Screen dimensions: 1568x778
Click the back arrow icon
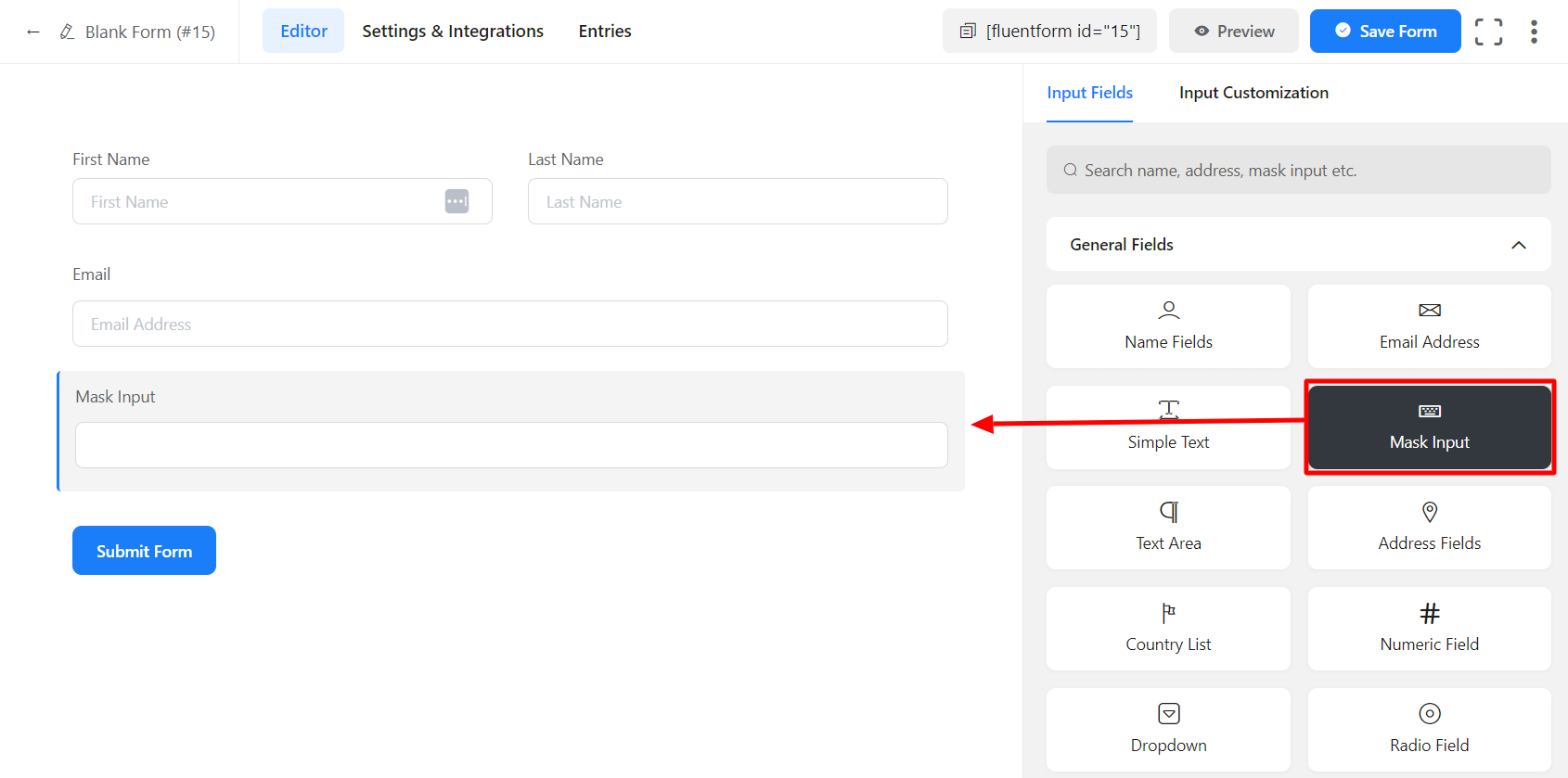pos(33,32)
